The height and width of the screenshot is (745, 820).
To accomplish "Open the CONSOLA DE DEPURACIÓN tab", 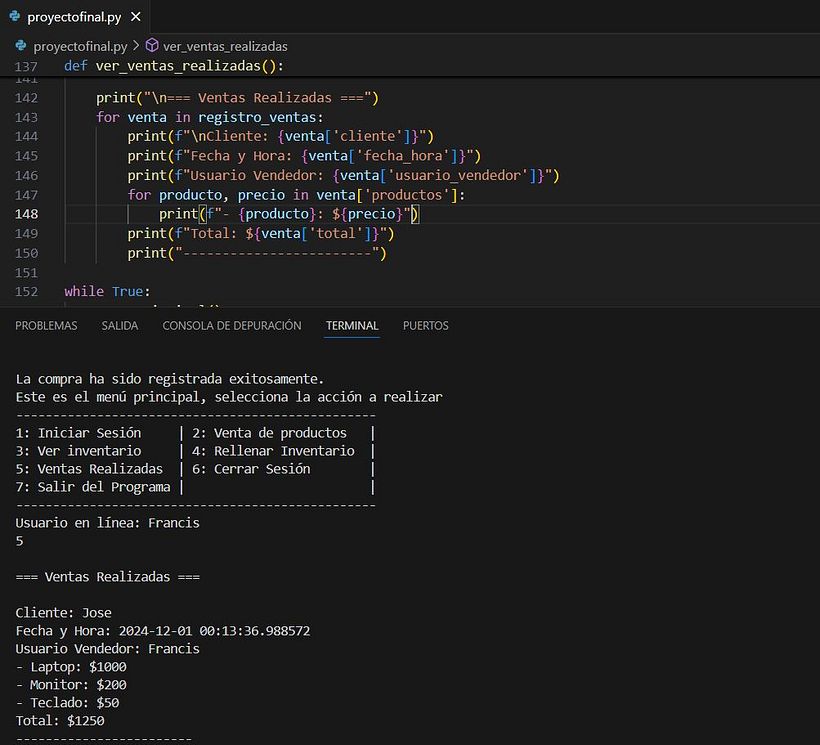I will (232, 326).
